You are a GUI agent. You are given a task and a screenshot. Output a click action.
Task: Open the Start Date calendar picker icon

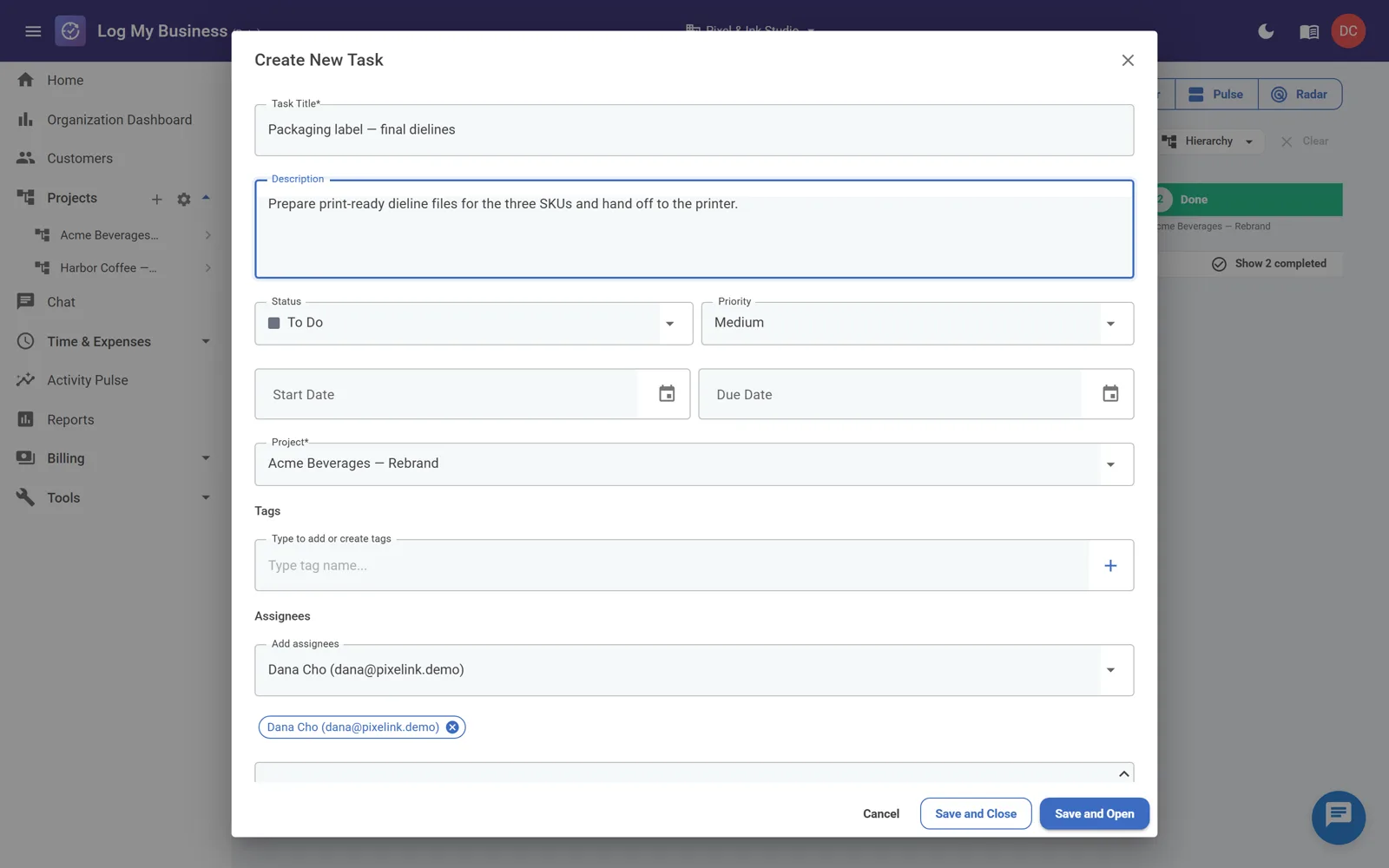tap(667, 394)
